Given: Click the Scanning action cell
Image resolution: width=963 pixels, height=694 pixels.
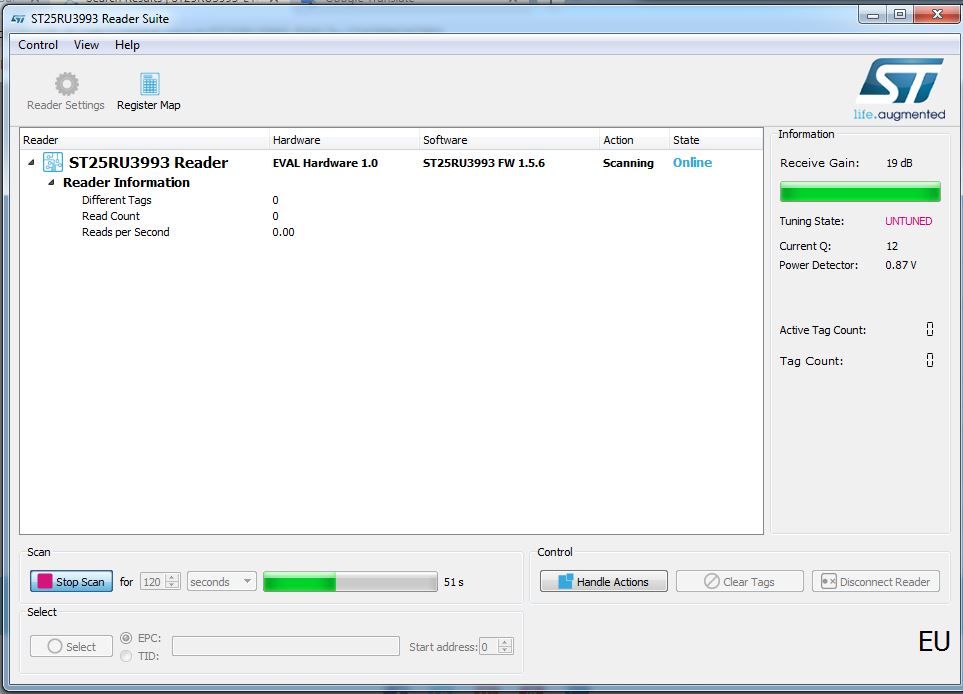Looking at the screenshot, I should [628, 163].
